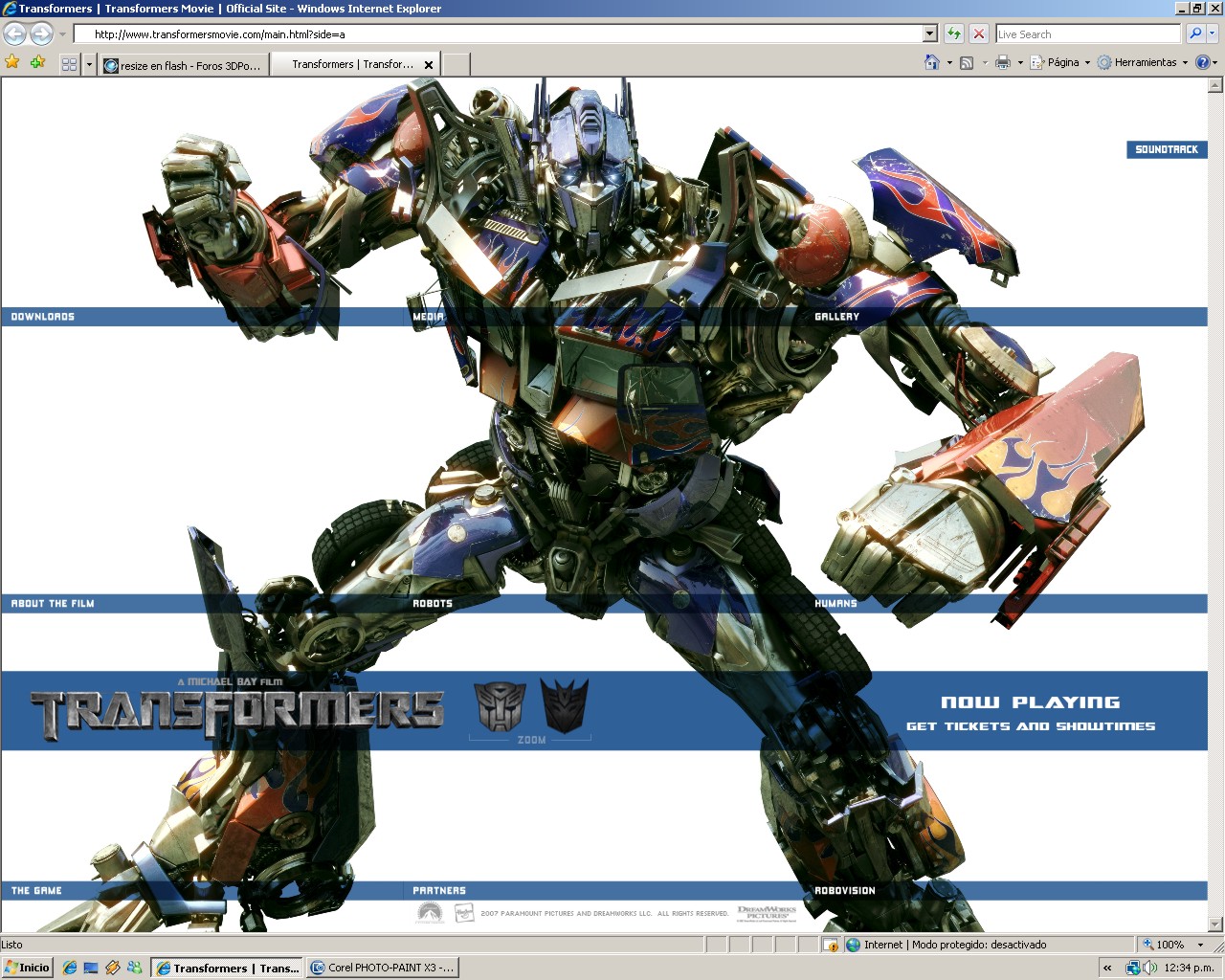Click the Autobot faction logo

[x=501, y=707]
